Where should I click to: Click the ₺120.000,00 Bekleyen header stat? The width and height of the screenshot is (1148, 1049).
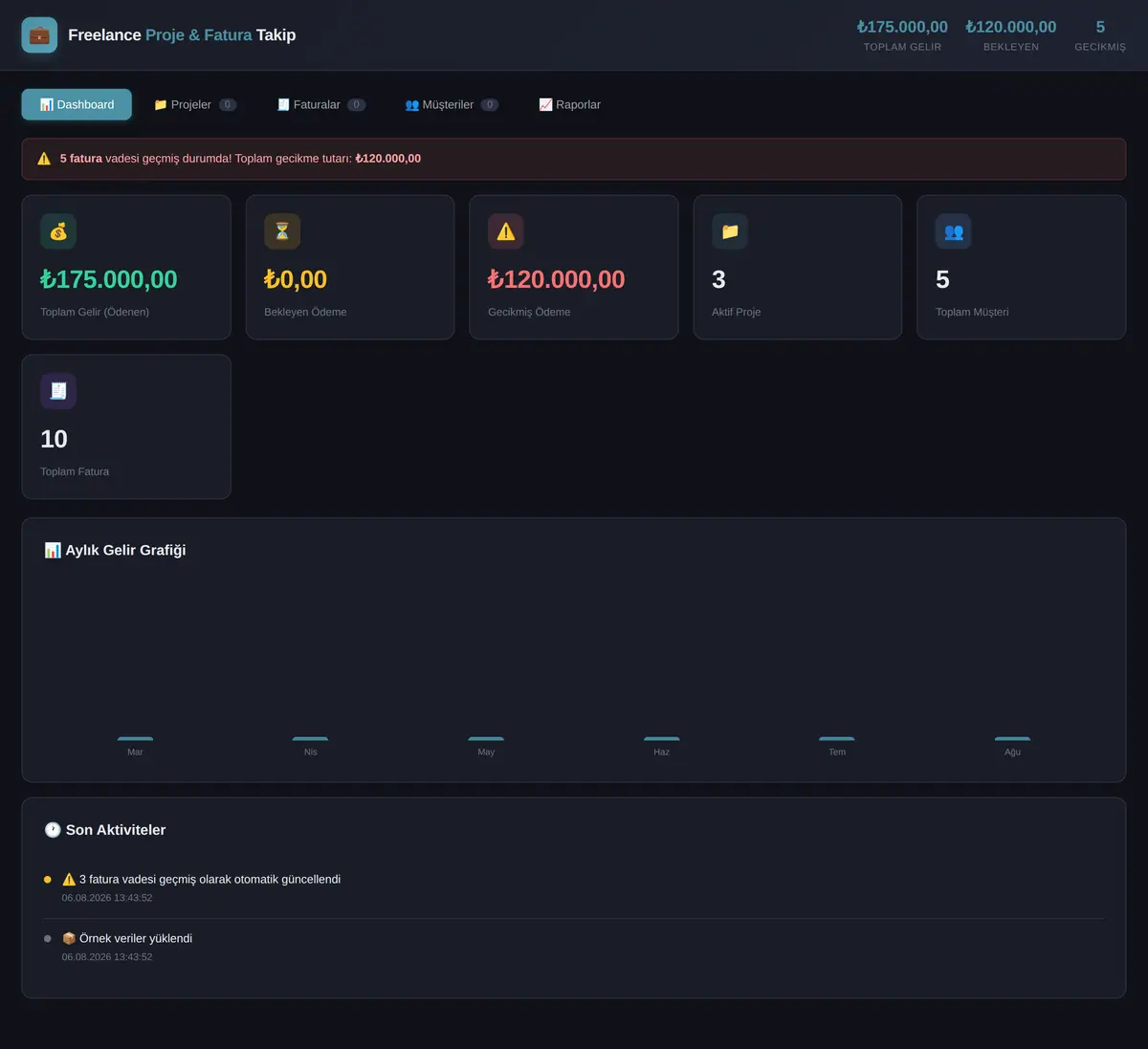1011,35
